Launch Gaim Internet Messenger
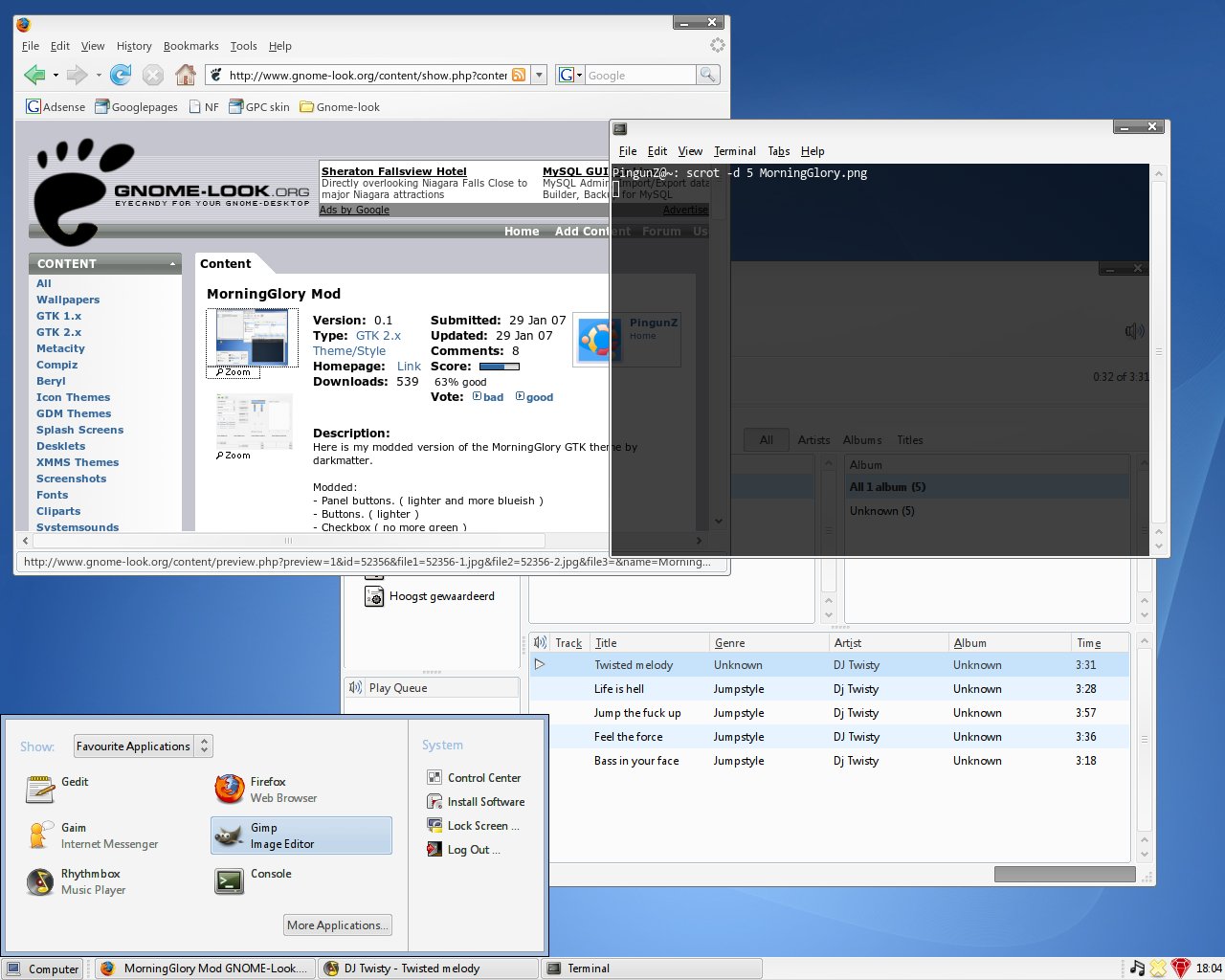Image resolution: width=1225 pixels, height=980 pixels. pyautogui.click(x=92, y=835)
